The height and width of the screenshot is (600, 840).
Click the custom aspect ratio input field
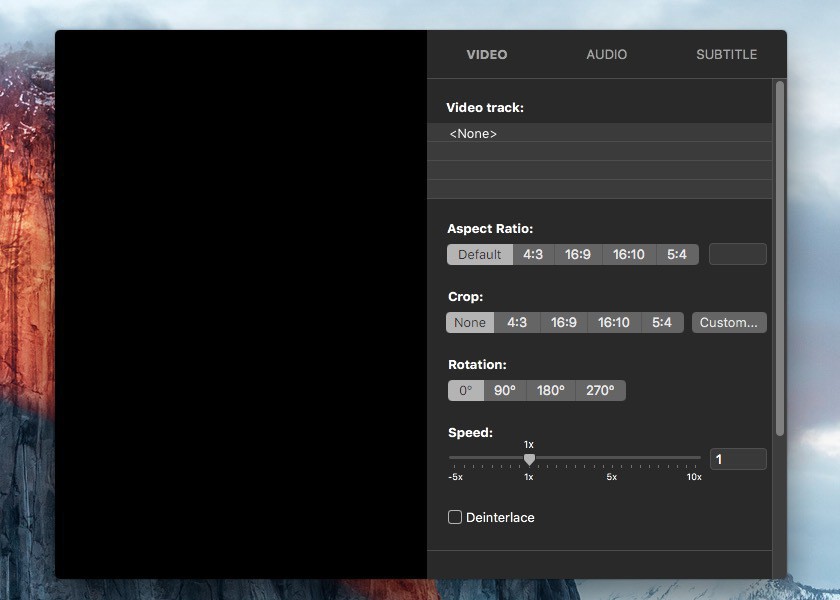coord(737,254)
